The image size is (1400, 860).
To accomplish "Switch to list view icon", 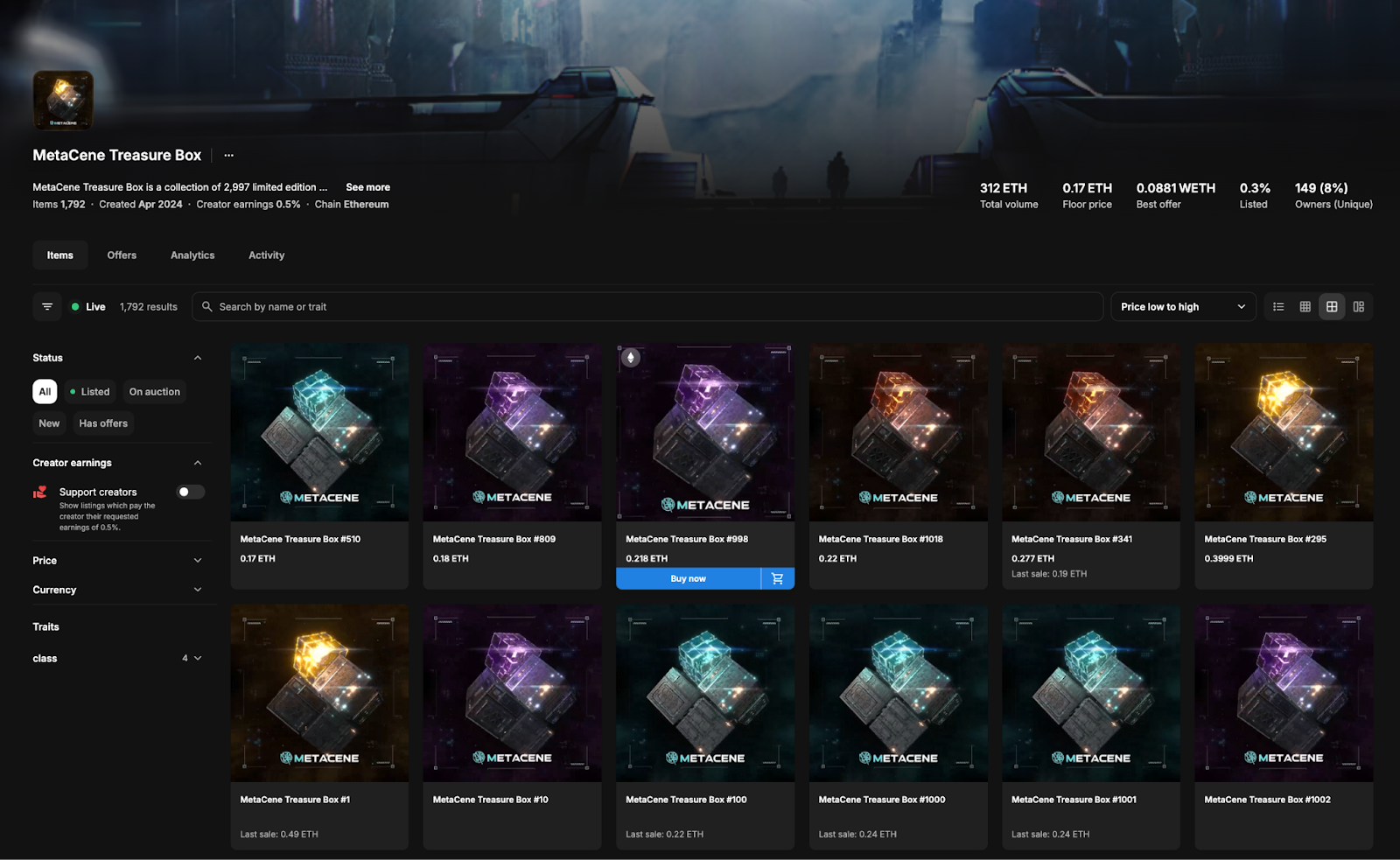I will tap(1278, 307).
